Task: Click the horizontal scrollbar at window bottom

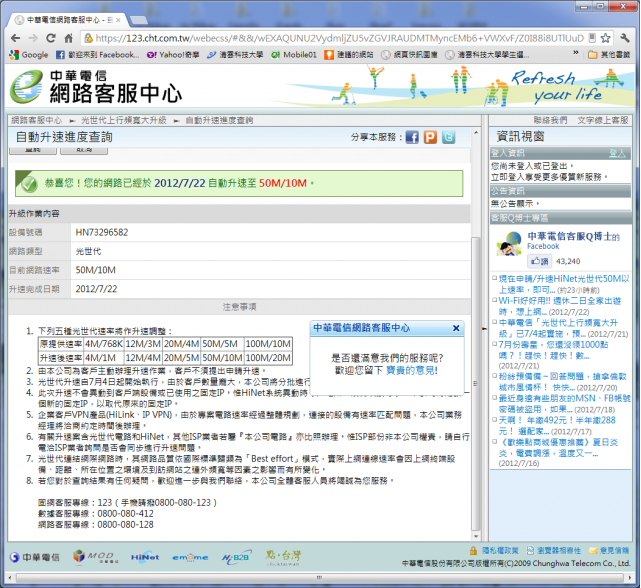Action: click(319, 578)
